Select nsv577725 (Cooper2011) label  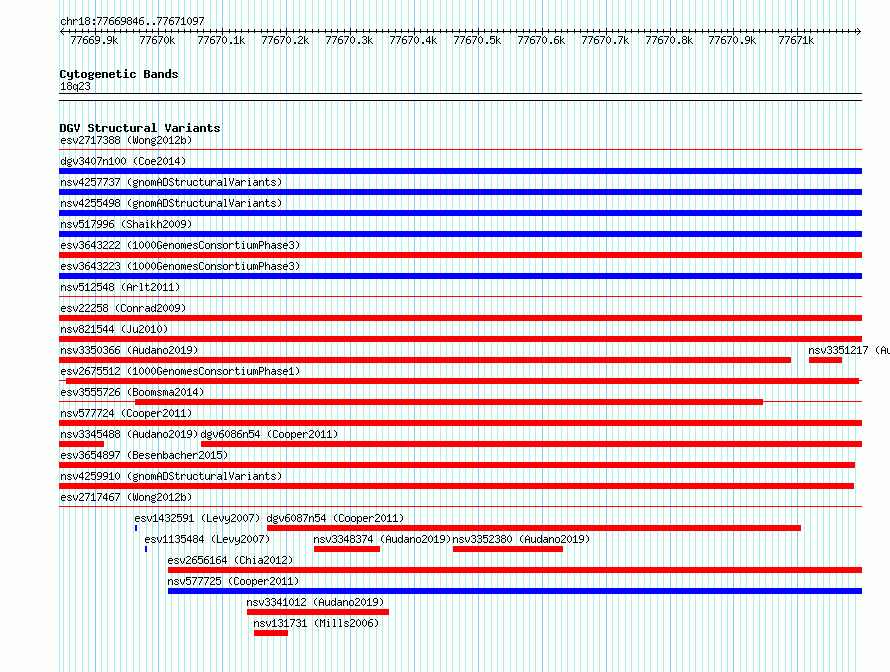coord(233,581)
